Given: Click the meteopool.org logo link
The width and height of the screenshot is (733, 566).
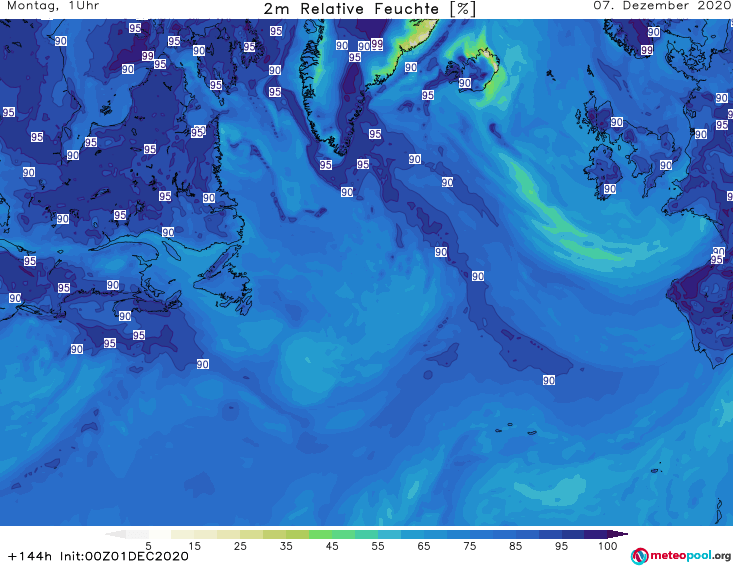Looking at the screenshot, I should click(681, 556).
